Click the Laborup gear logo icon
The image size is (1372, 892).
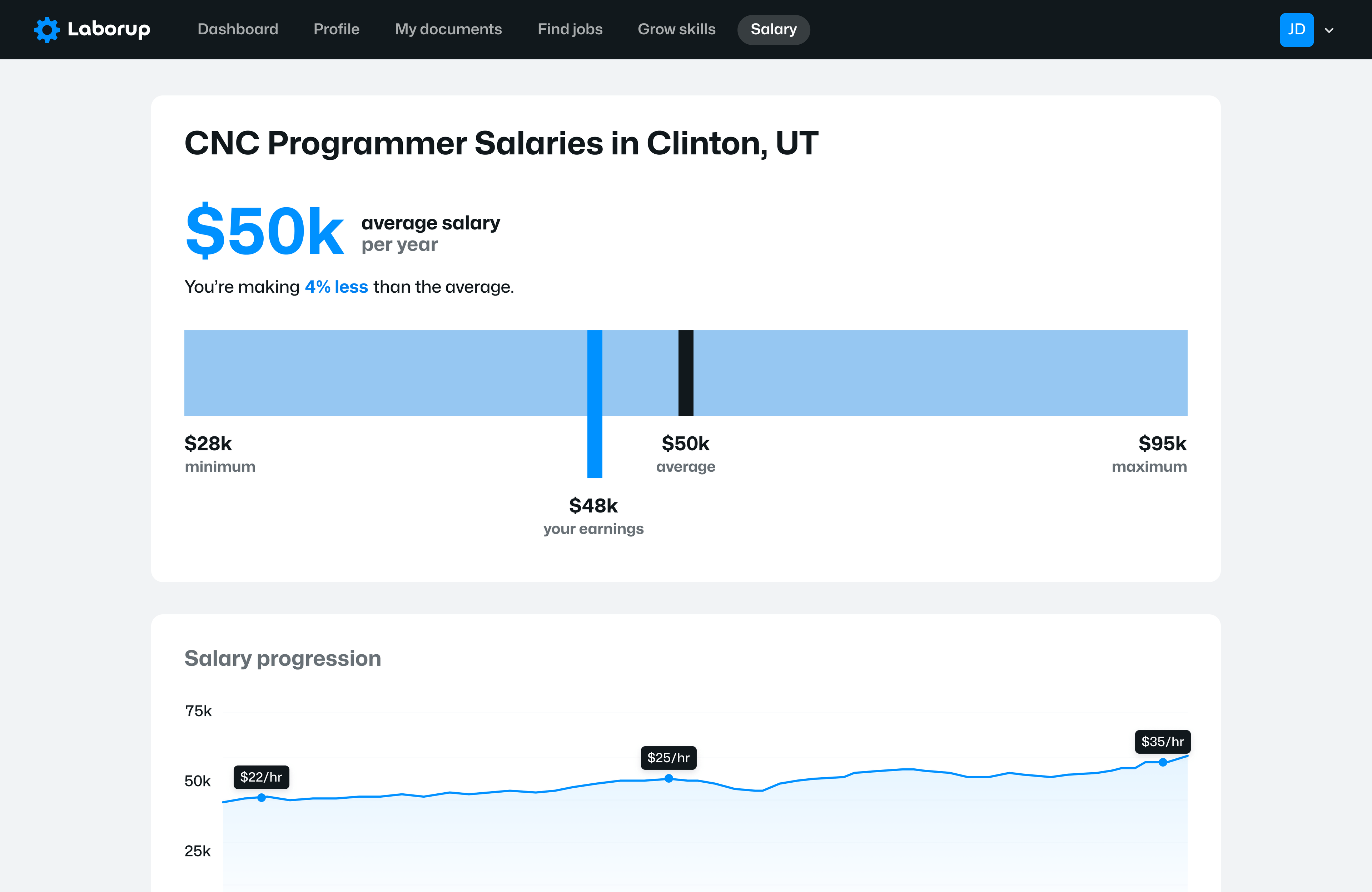point(47,29)
